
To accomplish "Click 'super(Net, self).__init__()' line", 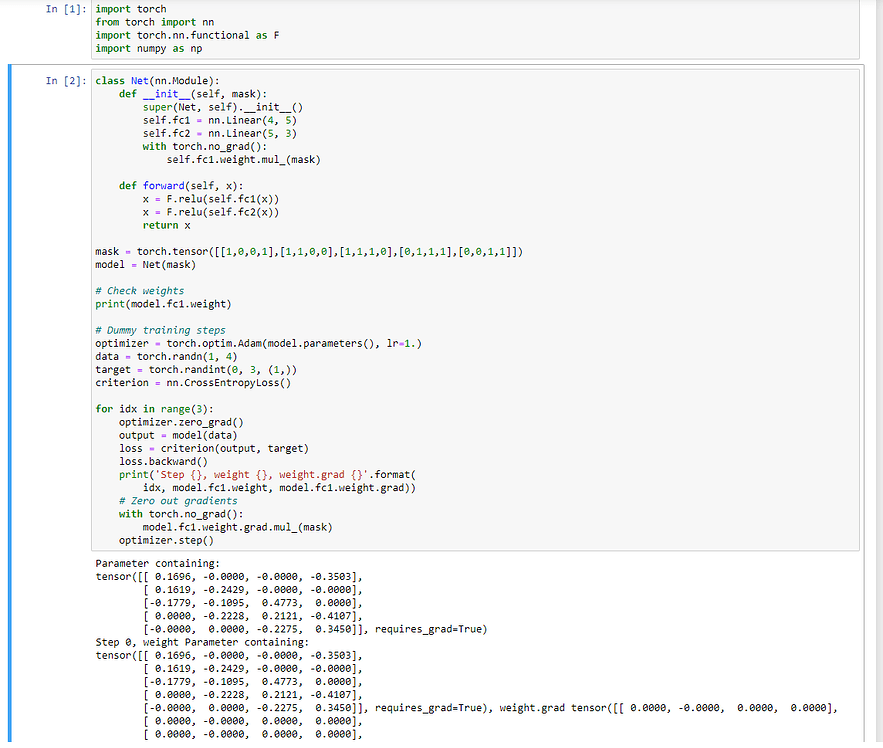I will tap(222, 107).
